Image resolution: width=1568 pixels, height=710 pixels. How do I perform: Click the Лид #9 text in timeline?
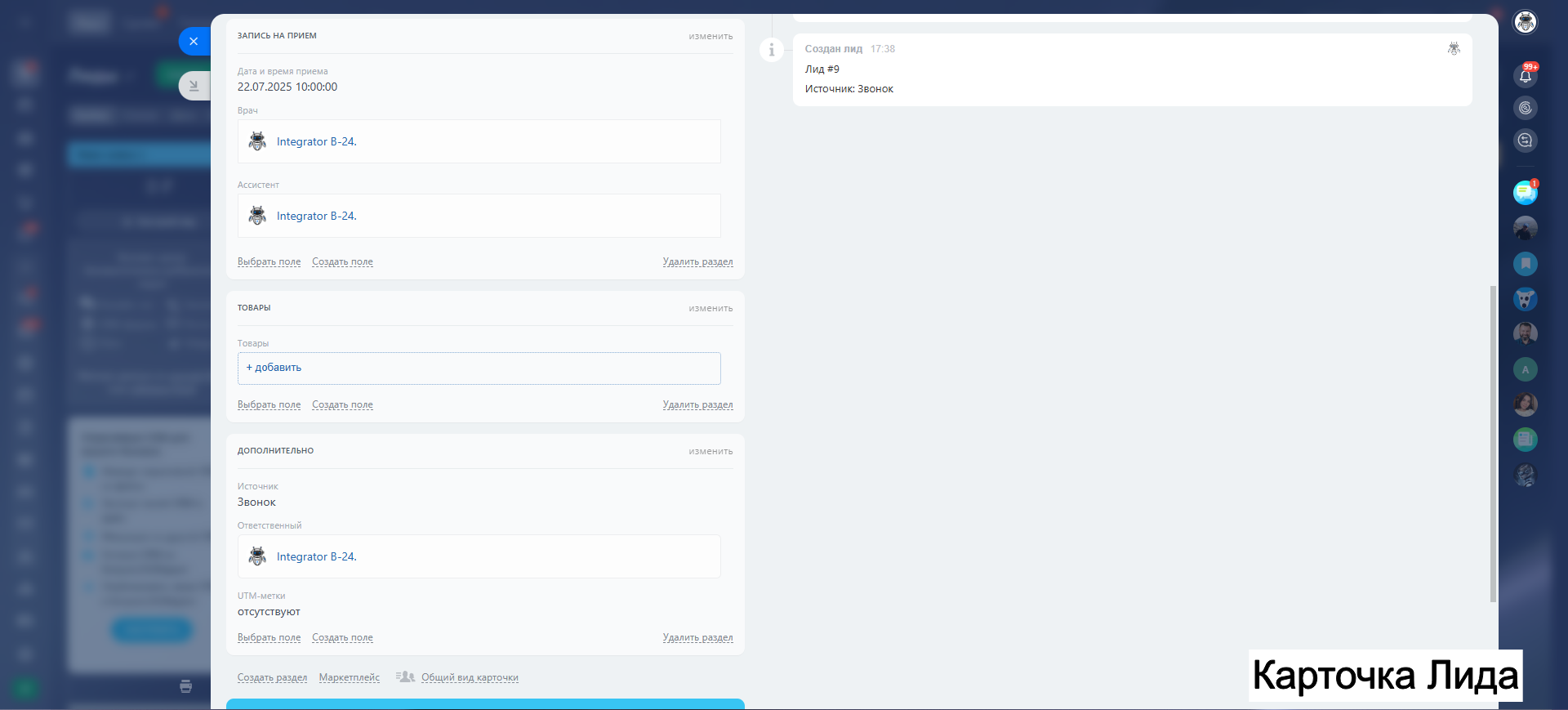point(822,69)
